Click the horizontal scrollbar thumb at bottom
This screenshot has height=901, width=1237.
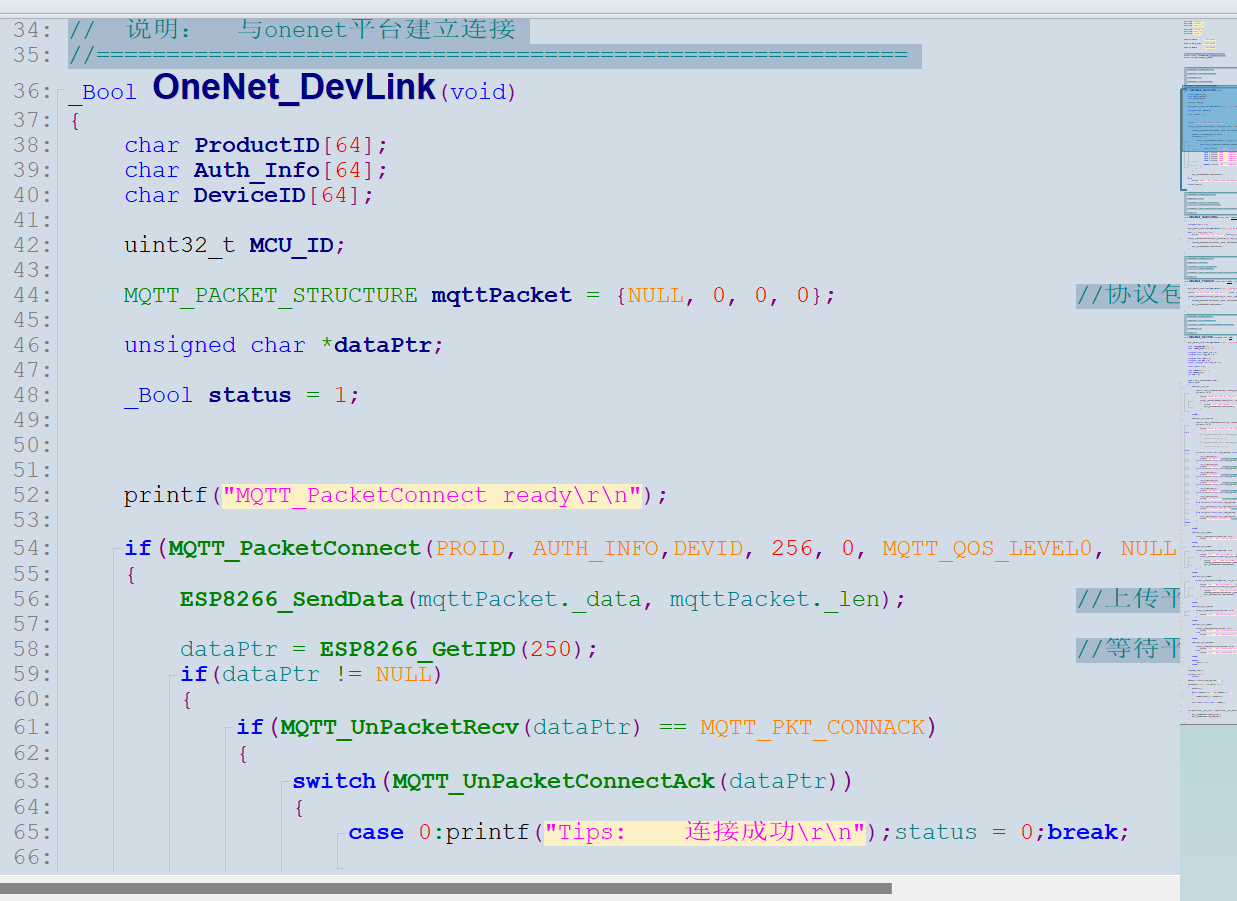[x=446, y=888]
